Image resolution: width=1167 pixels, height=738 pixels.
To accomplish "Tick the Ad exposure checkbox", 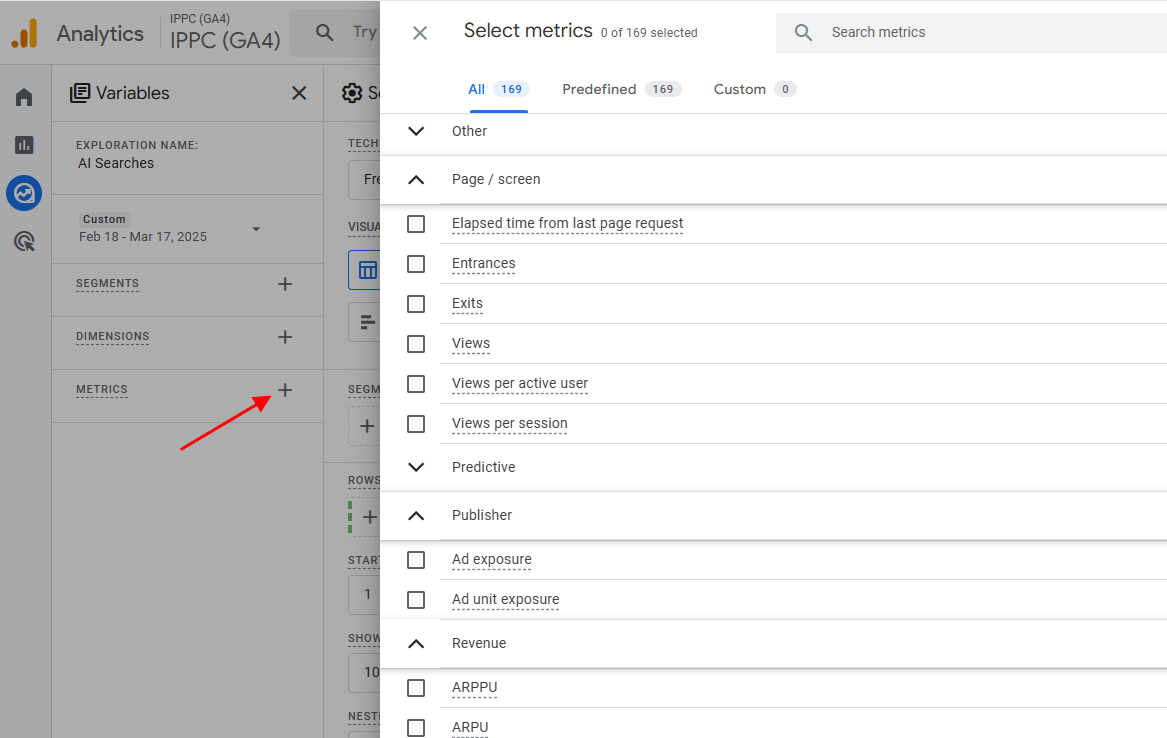I will coord(416,560).
